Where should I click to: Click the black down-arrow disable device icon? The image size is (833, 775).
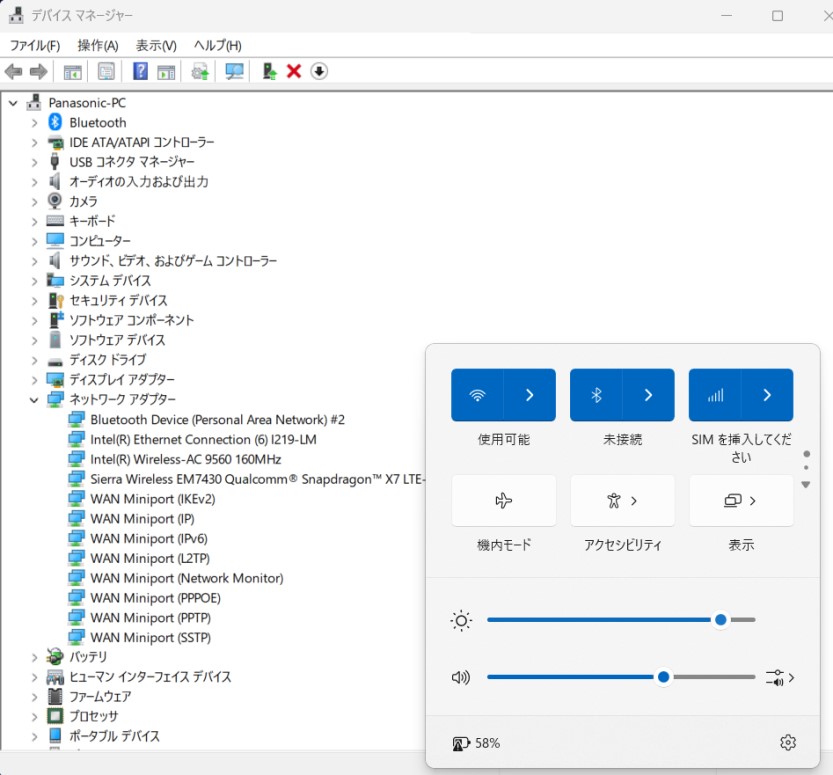pos(319,71)
